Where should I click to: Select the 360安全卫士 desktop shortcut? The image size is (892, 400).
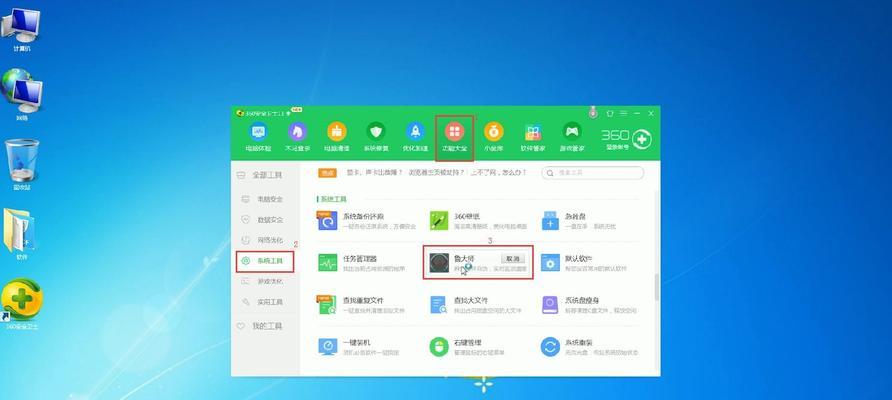[x=22, y=304]
